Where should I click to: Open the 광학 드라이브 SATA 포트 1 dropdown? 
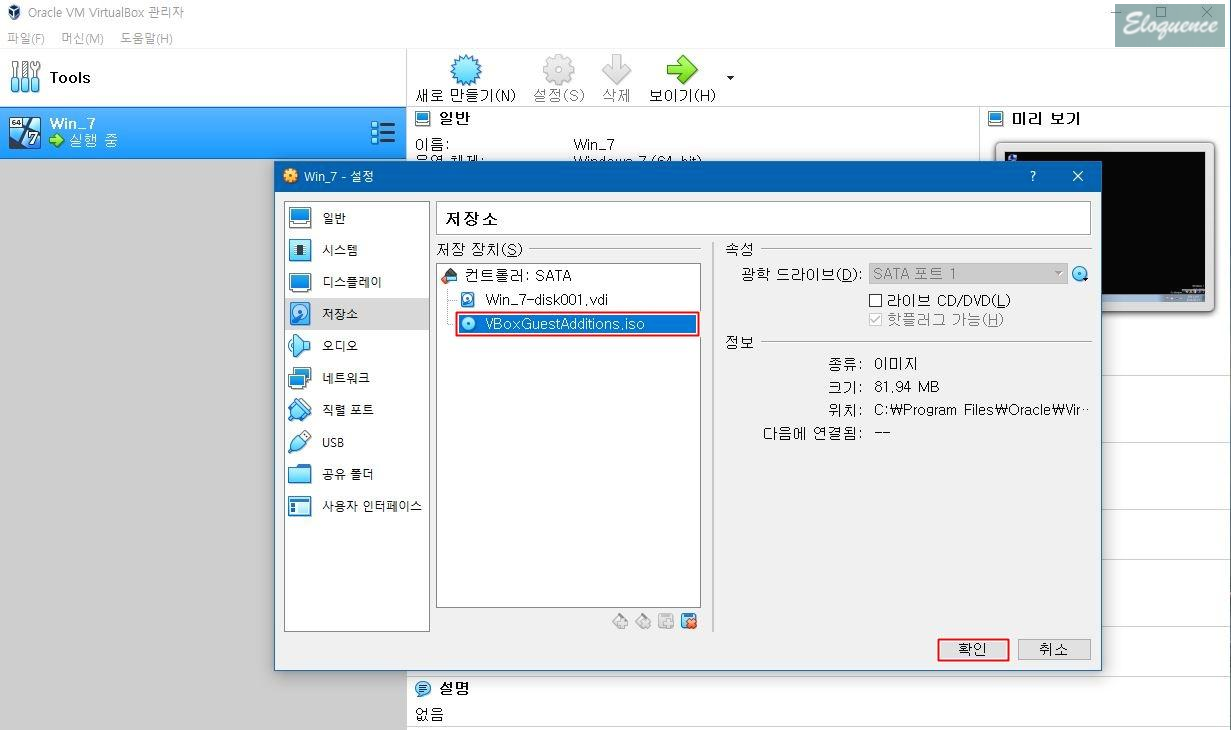(968, 274)
